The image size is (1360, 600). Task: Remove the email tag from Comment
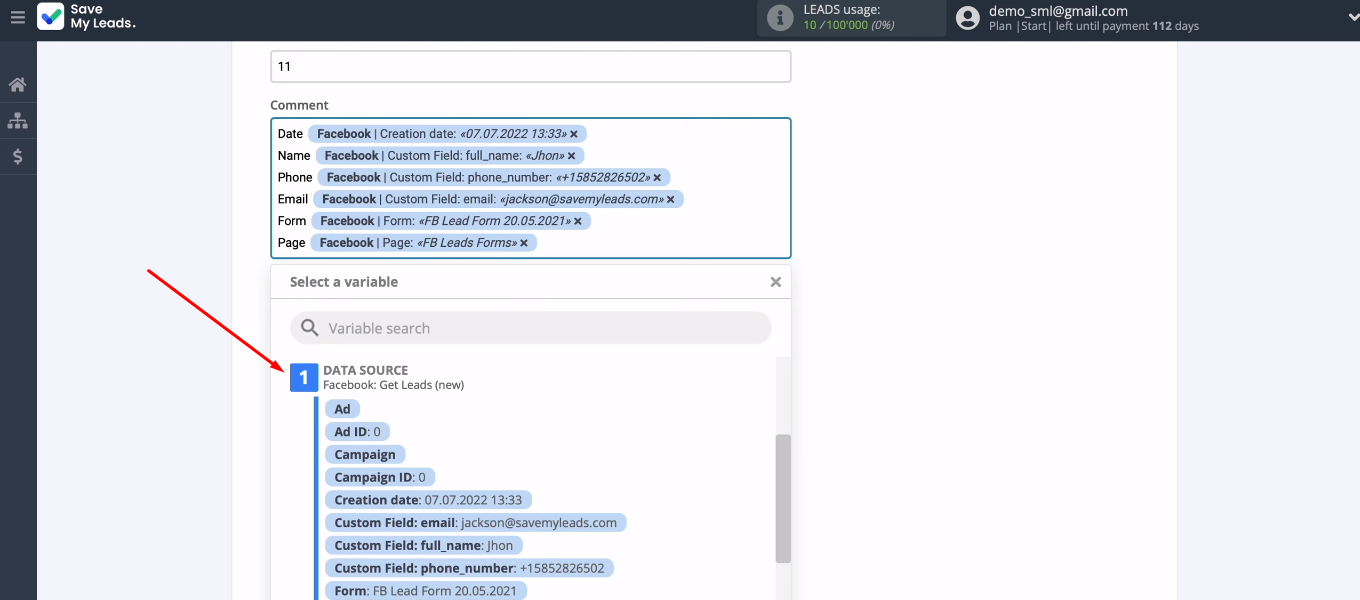[671, 200]
